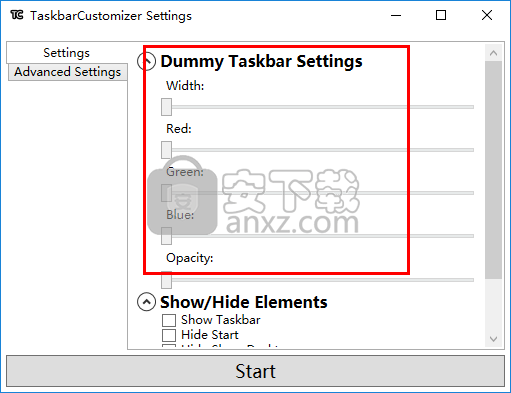This screenshot has width=511, height=393.
Task: Click the Red: label
Action: pos(179,129)
